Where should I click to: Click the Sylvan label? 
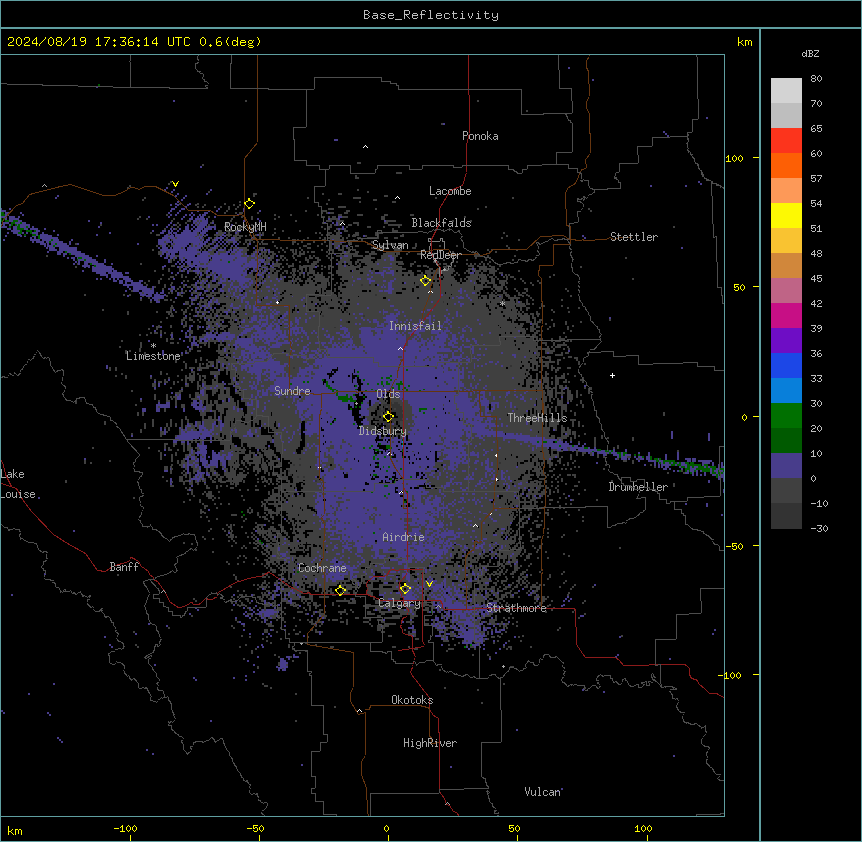pyautogui.click(x=390, y=245)
